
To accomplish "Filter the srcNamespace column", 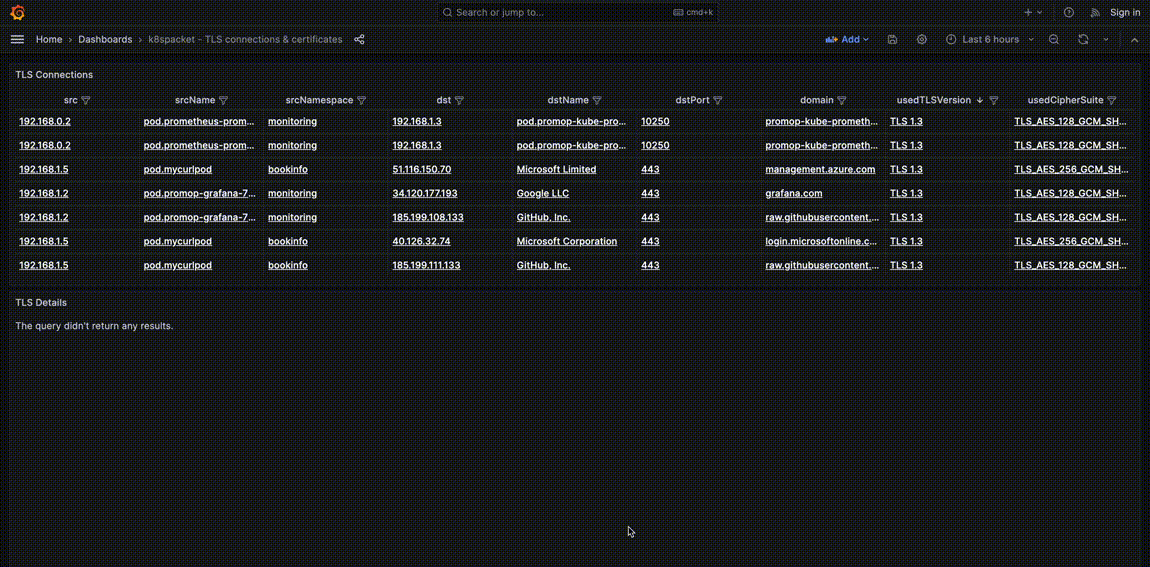I will pos(362,100).
